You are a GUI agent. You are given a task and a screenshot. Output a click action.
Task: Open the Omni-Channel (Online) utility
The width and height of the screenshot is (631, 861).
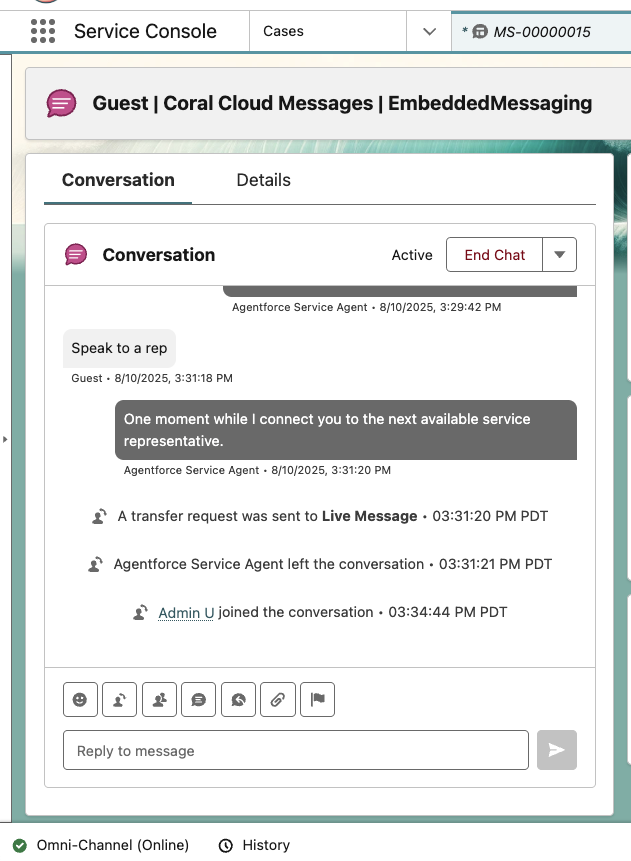100,845
